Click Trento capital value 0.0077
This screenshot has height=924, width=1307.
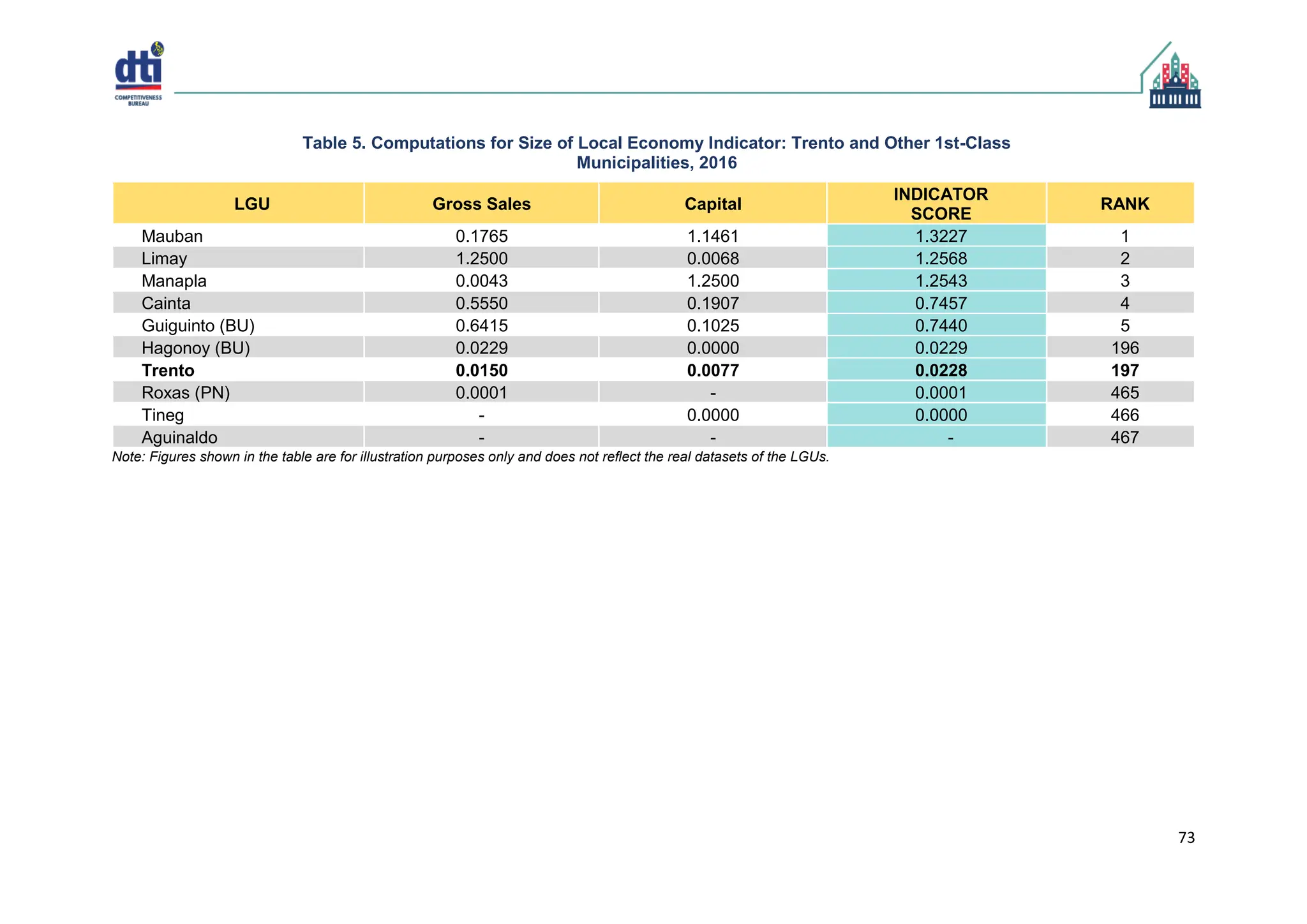tap(713, 370)
